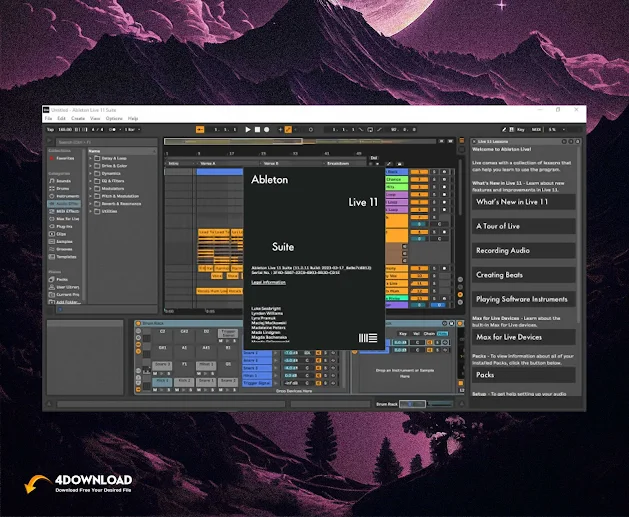Select the Kick 1 drum pad

162,381
